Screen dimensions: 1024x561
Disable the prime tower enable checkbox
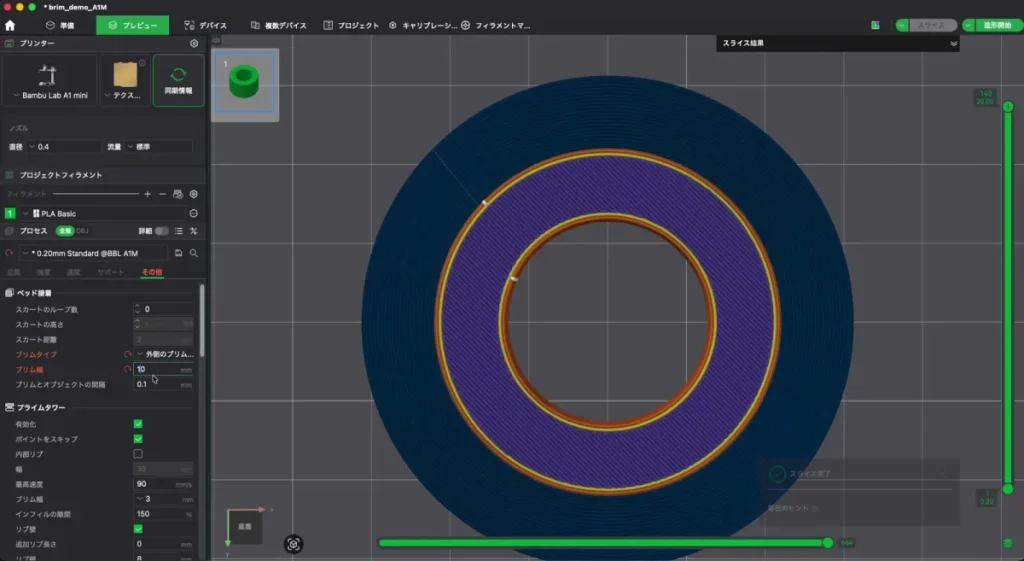138,424
